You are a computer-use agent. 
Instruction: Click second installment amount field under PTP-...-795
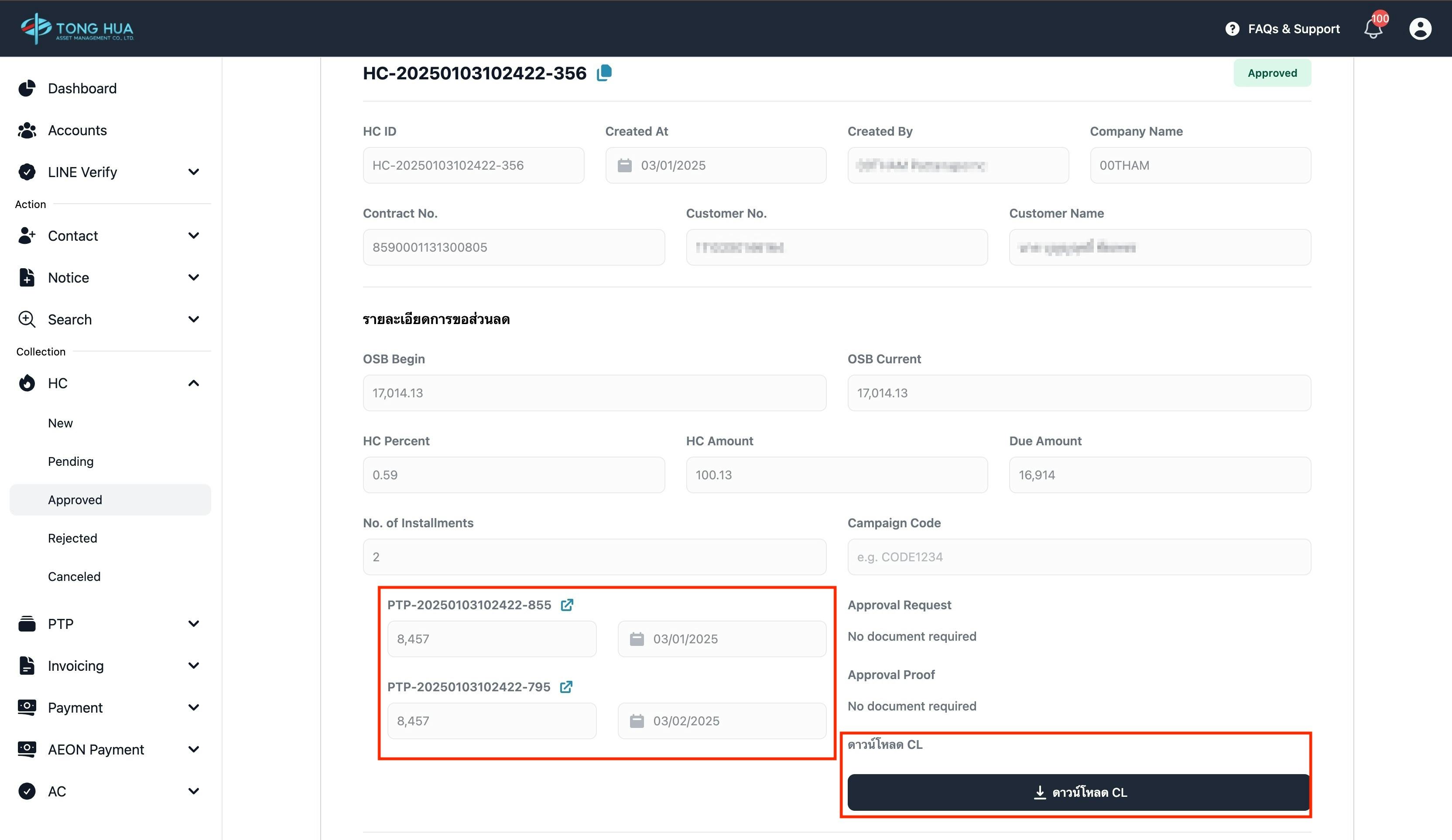[492, 721]
